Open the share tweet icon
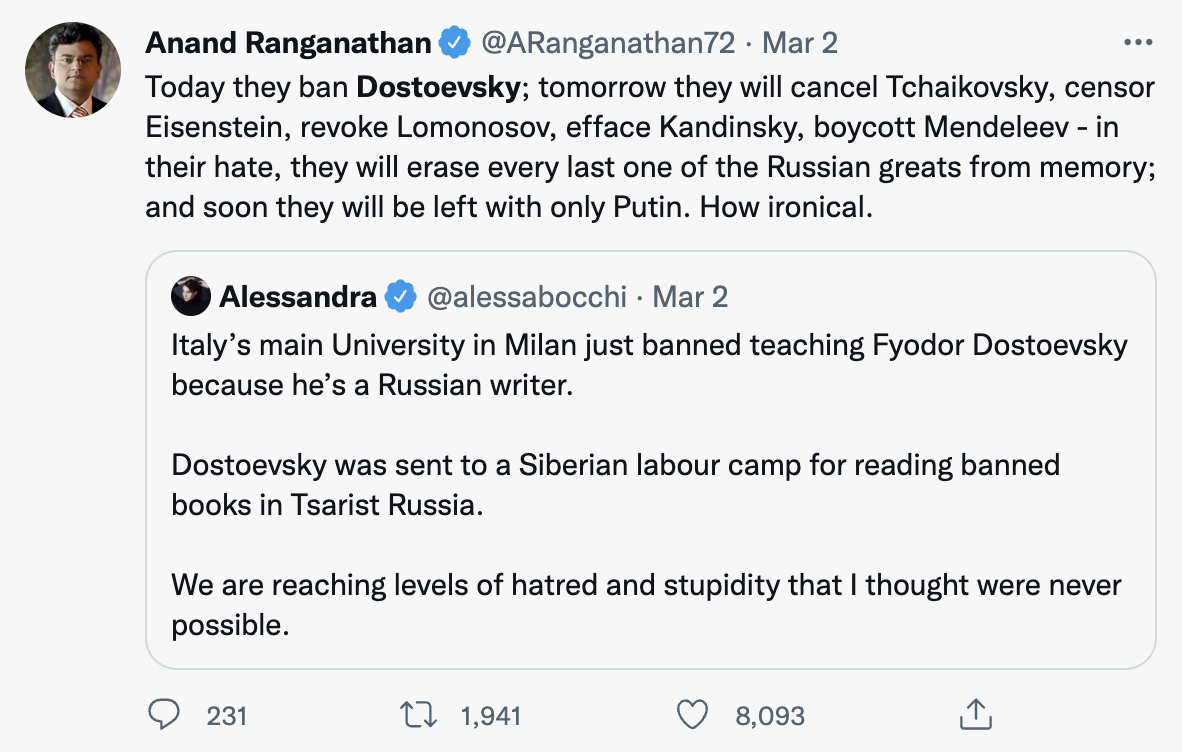1182x752 pixels. coord(972,713)
